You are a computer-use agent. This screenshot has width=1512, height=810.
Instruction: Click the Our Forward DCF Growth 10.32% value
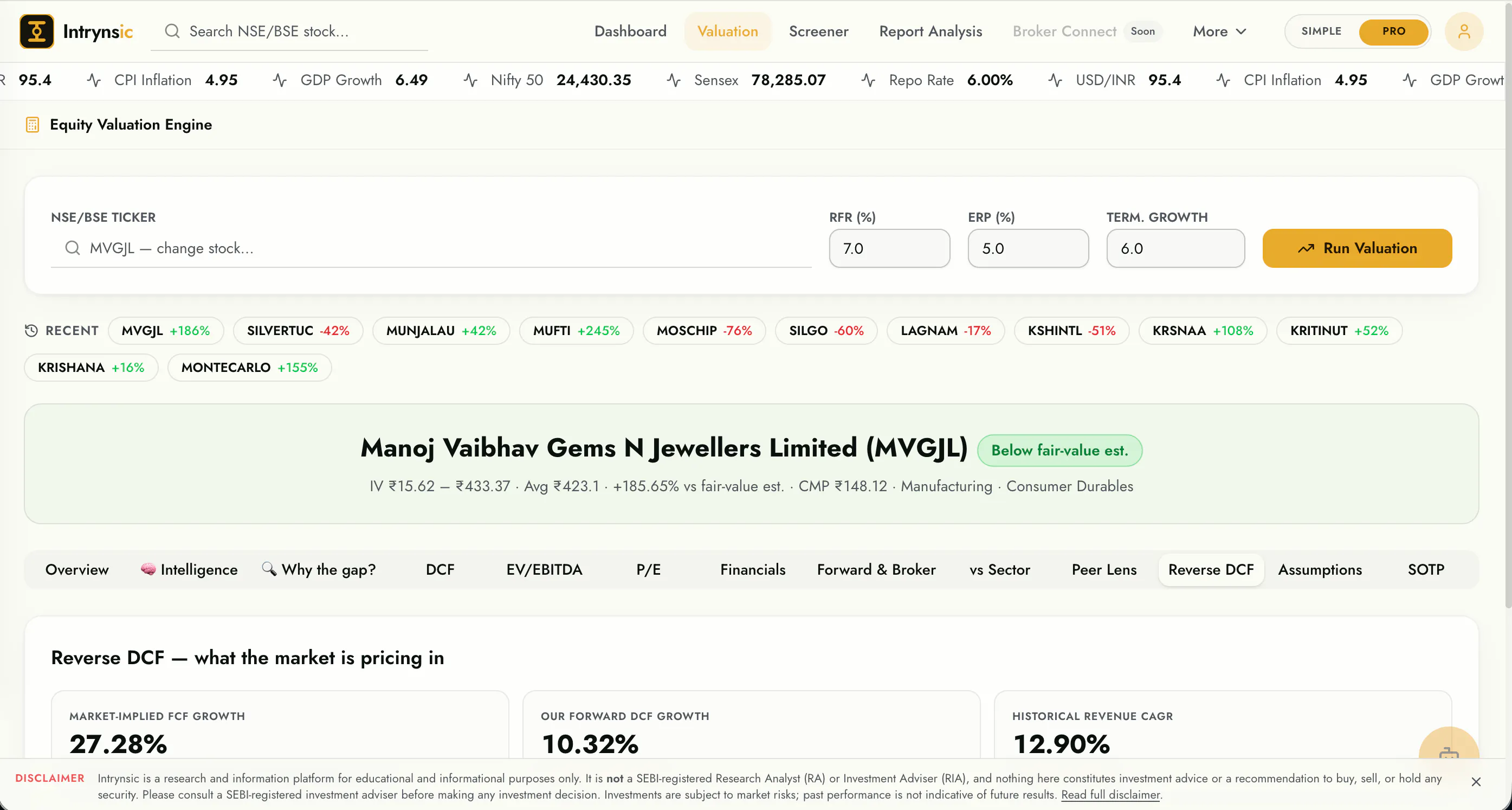coord(590,744)
